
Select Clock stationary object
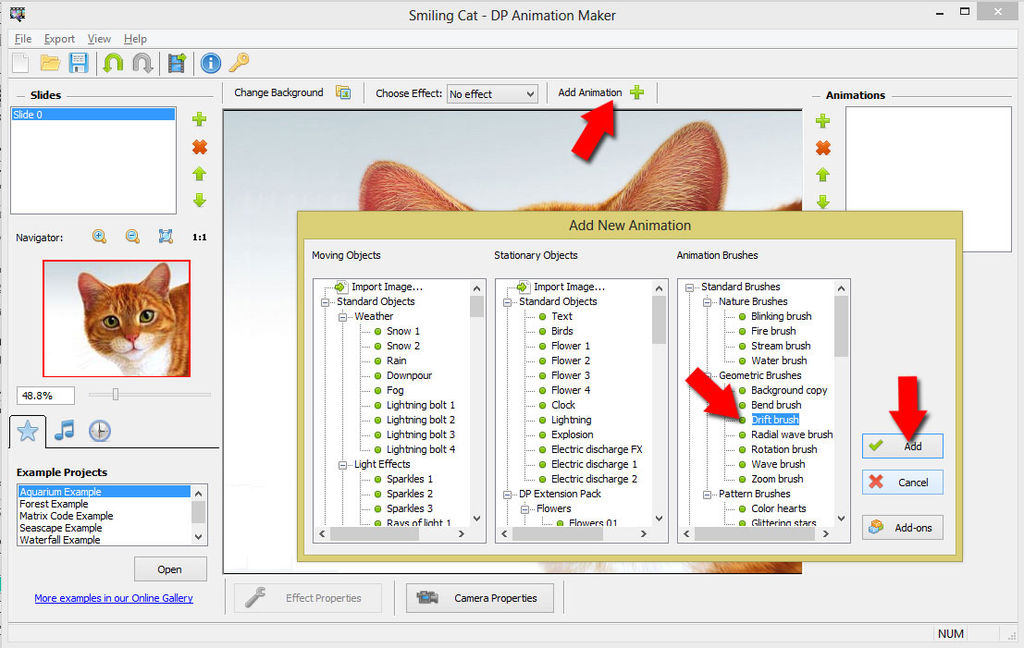coord(563,405)
